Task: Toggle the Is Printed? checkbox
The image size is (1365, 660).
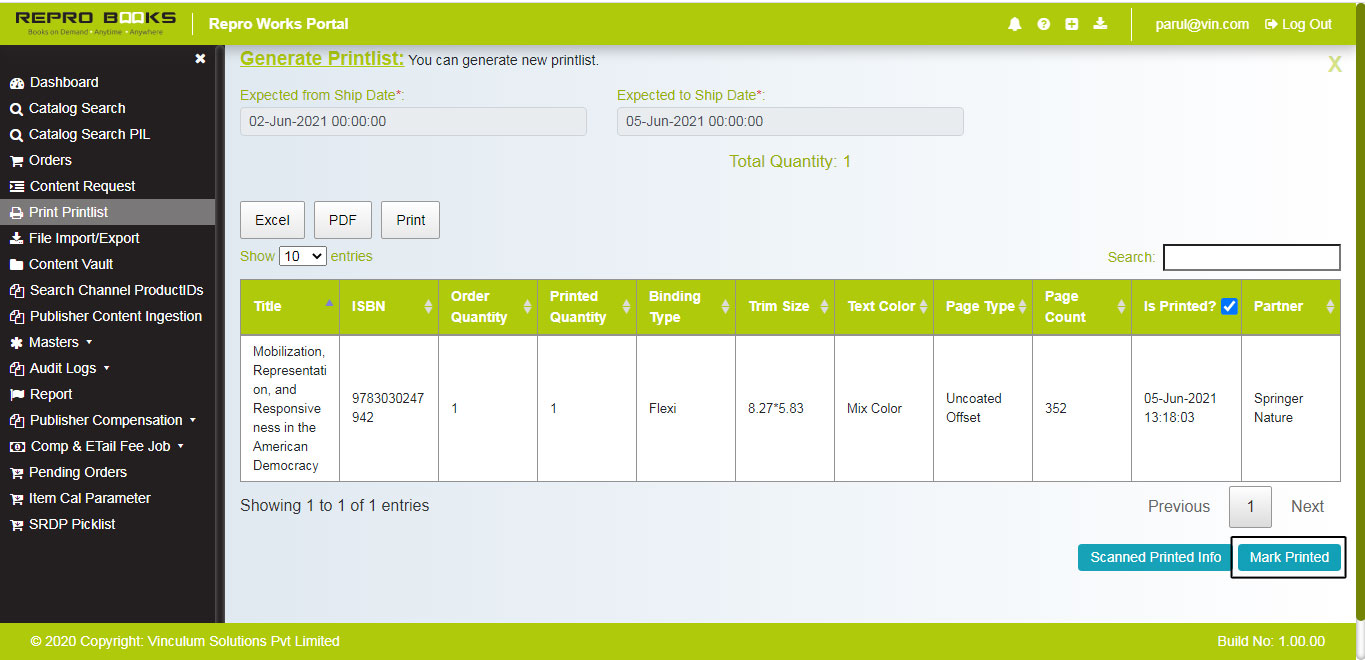Action: (1229, 306)
